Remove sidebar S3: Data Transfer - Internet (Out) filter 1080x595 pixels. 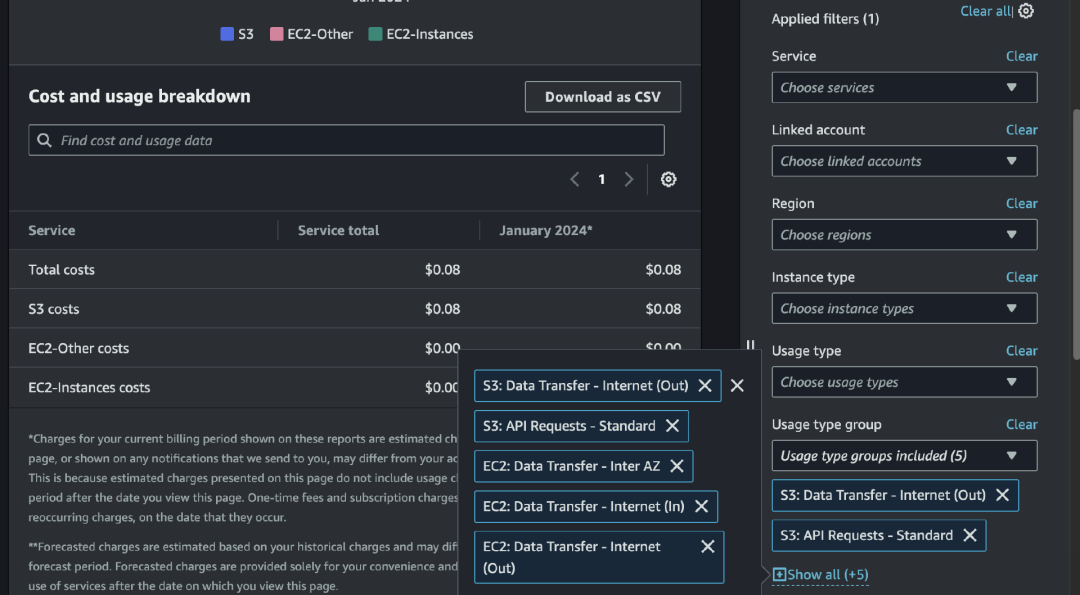pos(1002,495)
